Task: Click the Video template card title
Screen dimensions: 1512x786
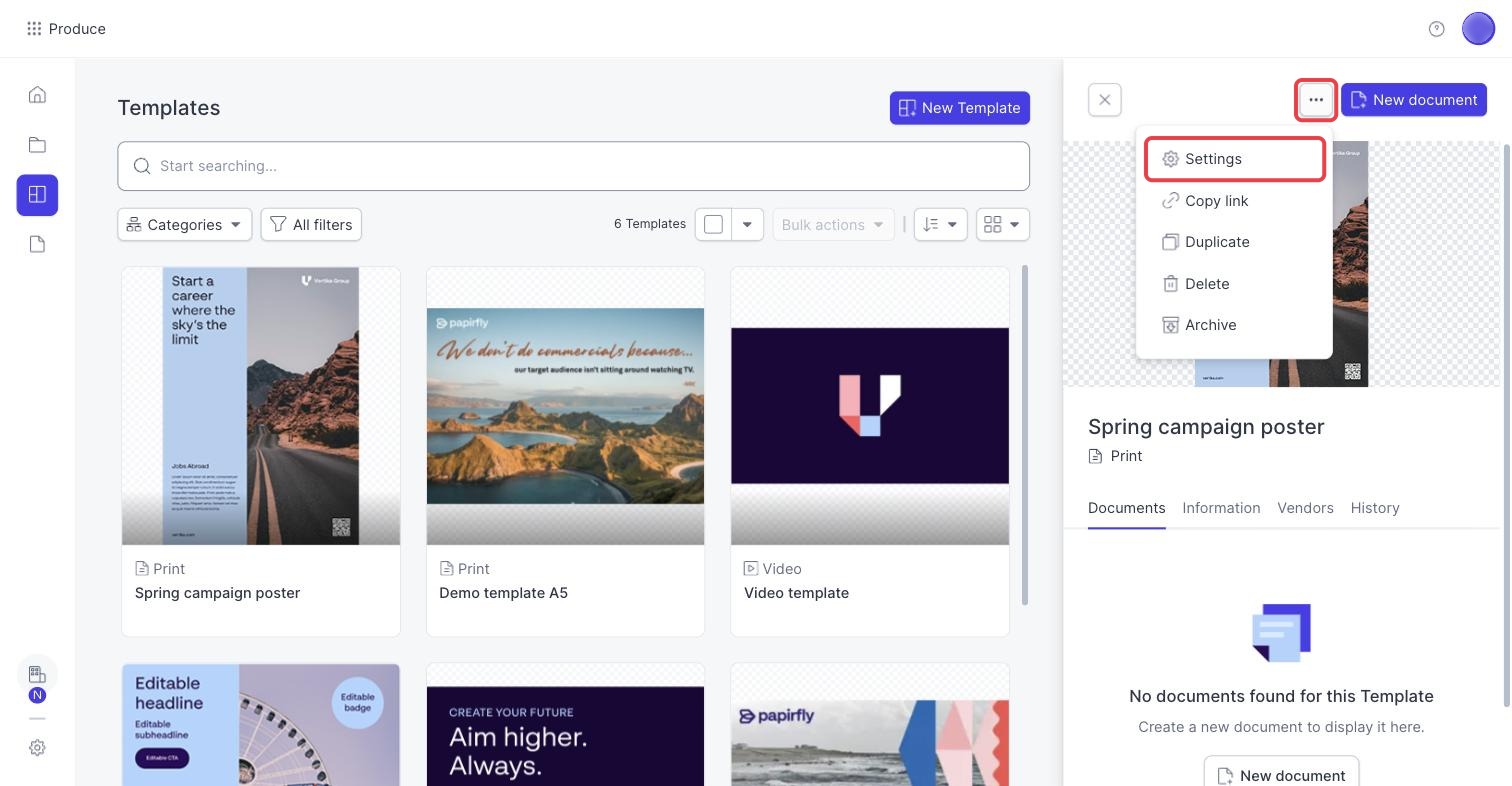Action: point(796,593)
